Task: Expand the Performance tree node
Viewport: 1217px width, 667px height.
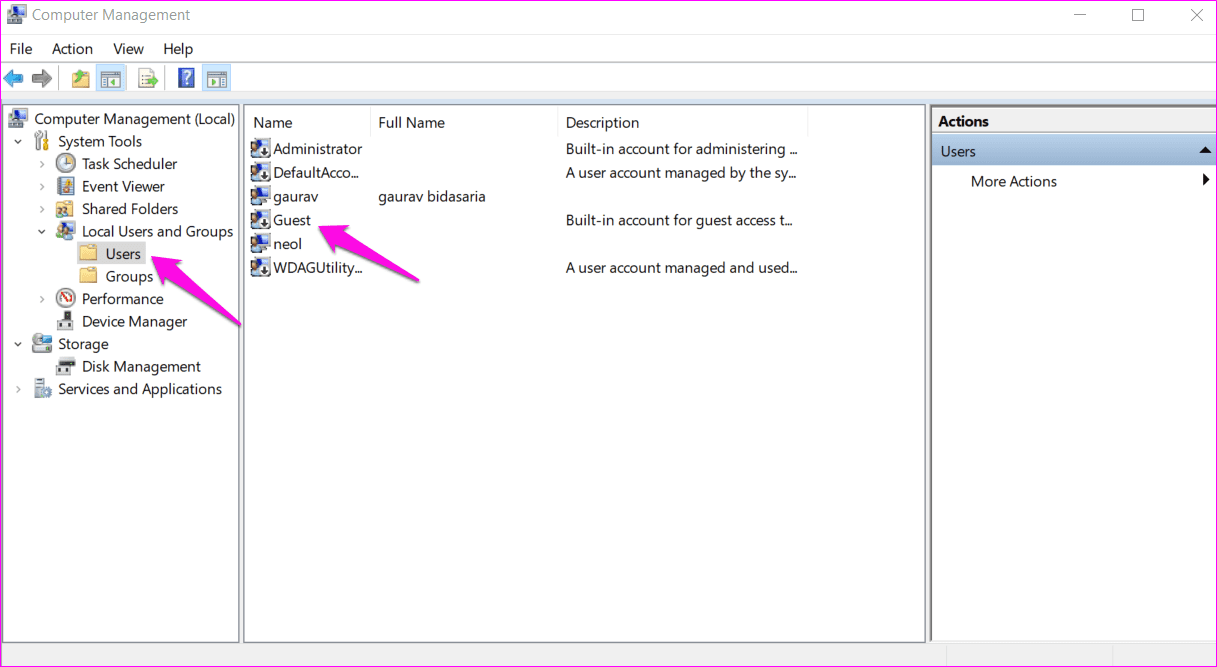Action: [42, 298]
